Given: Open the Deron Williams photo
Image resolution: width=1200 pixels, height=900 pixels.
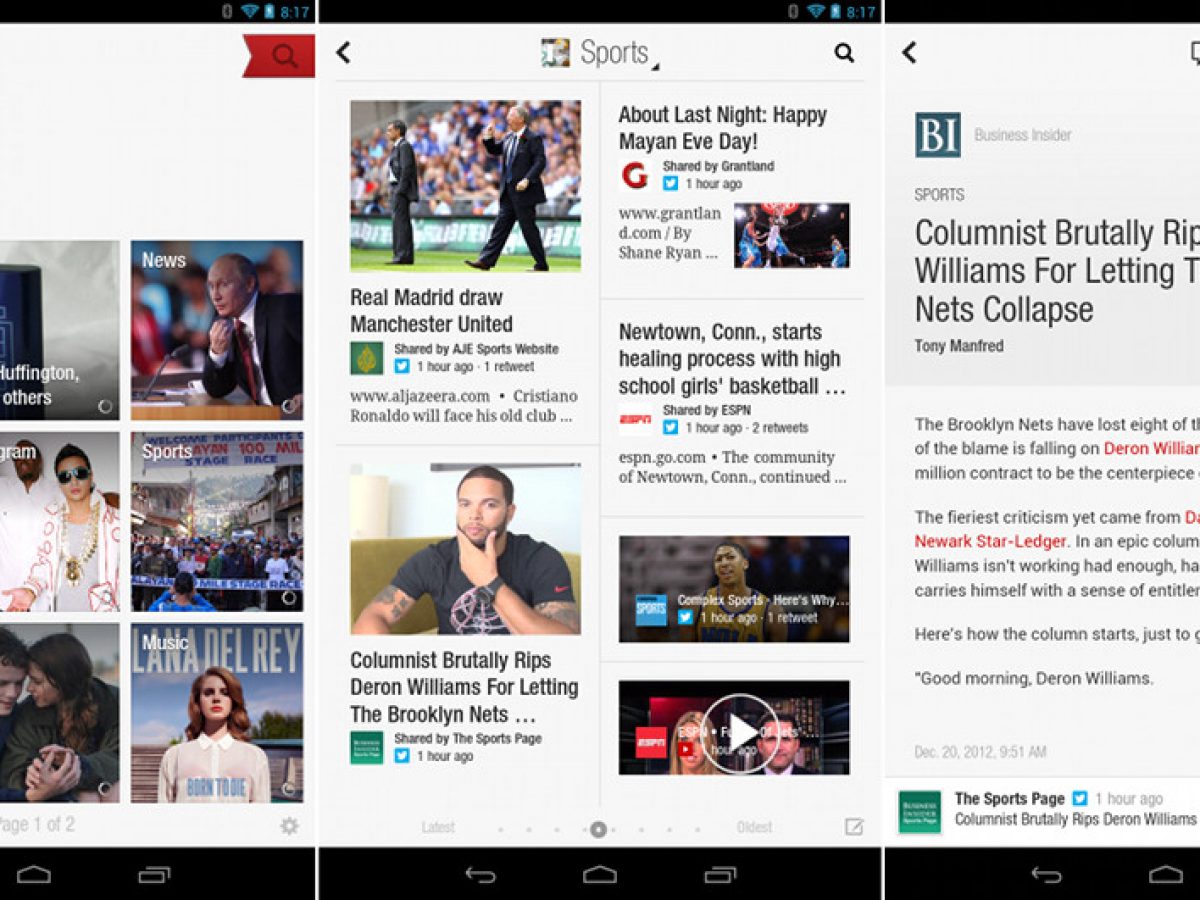Looking at the screenshot, I should [x=465, y=549].
